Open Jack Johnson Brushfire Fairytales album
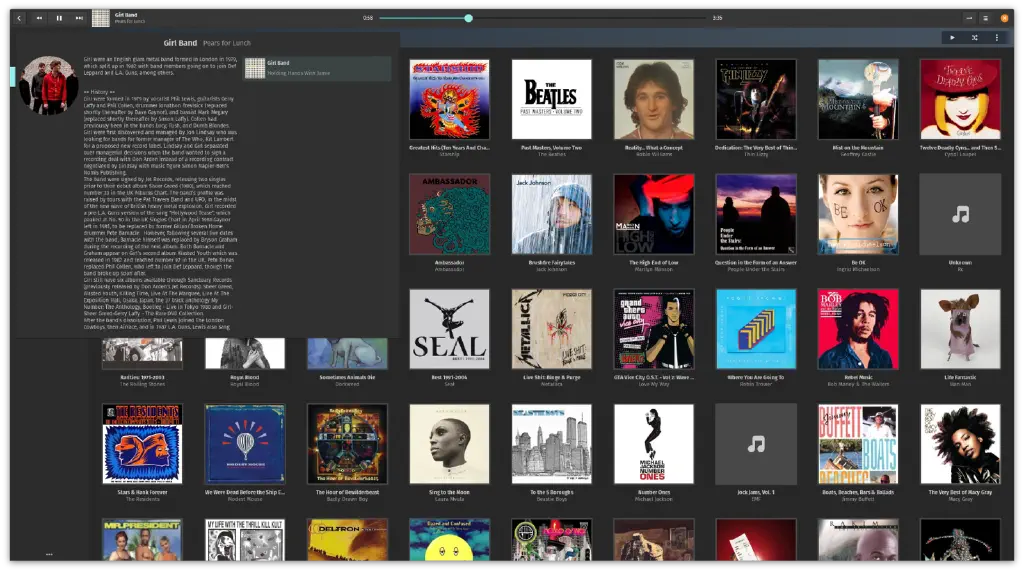The image size is (1024, 572). tap(551, 214)
